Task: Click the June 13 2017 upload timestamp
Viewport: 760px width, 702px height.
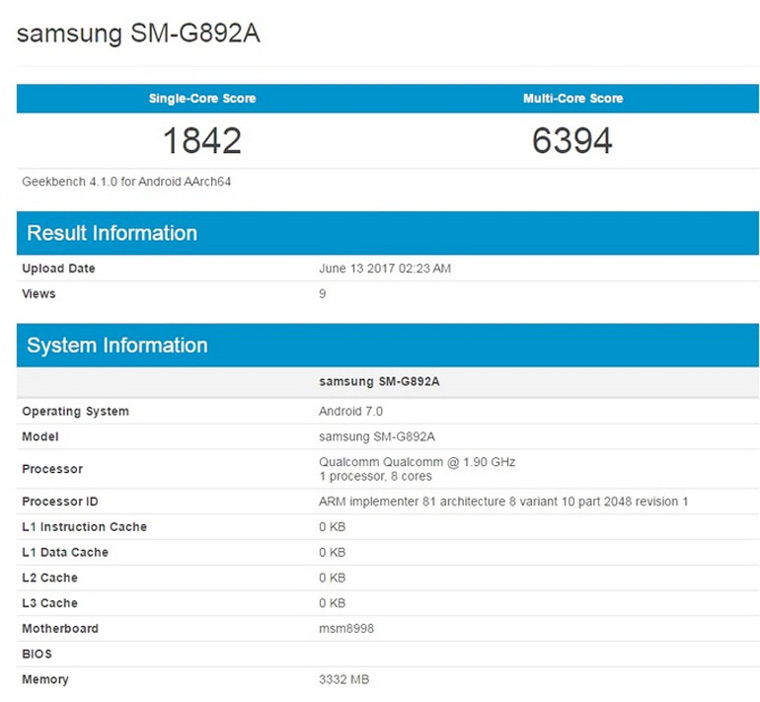Action: point(384,269)
